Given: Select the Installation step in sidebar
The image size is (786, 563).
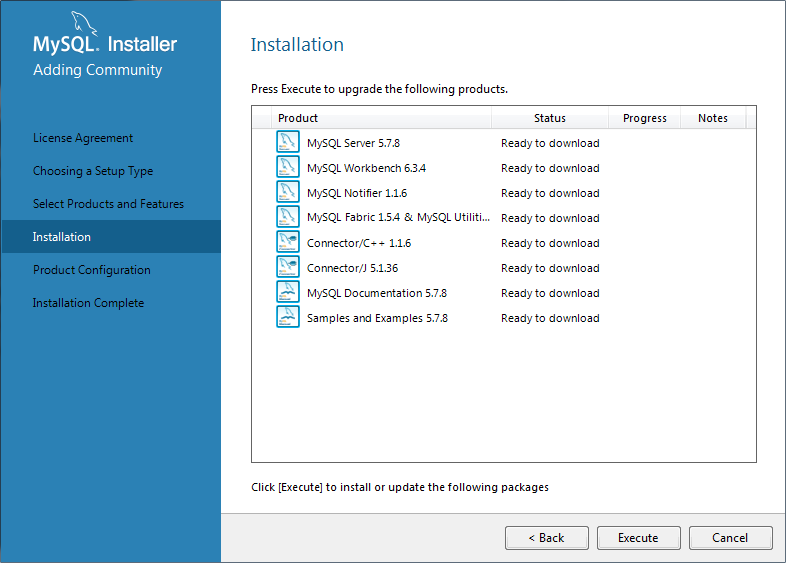Looking at the screenshot, I should (x=111, y=237).
